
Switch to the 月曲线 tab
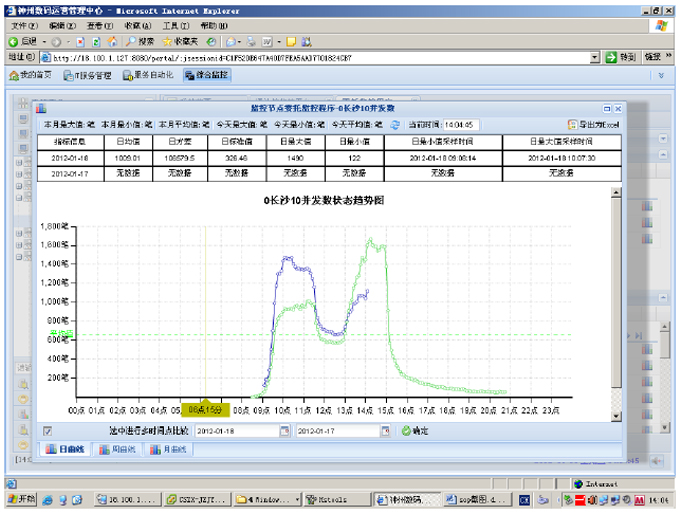(168, 449)
